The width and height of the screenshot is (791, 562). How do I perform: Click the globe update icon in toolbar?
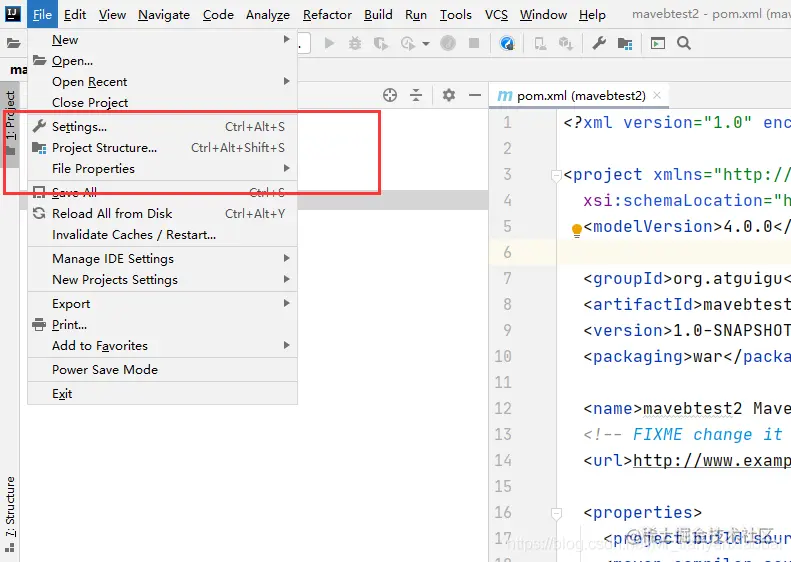[x=507, y=43]
